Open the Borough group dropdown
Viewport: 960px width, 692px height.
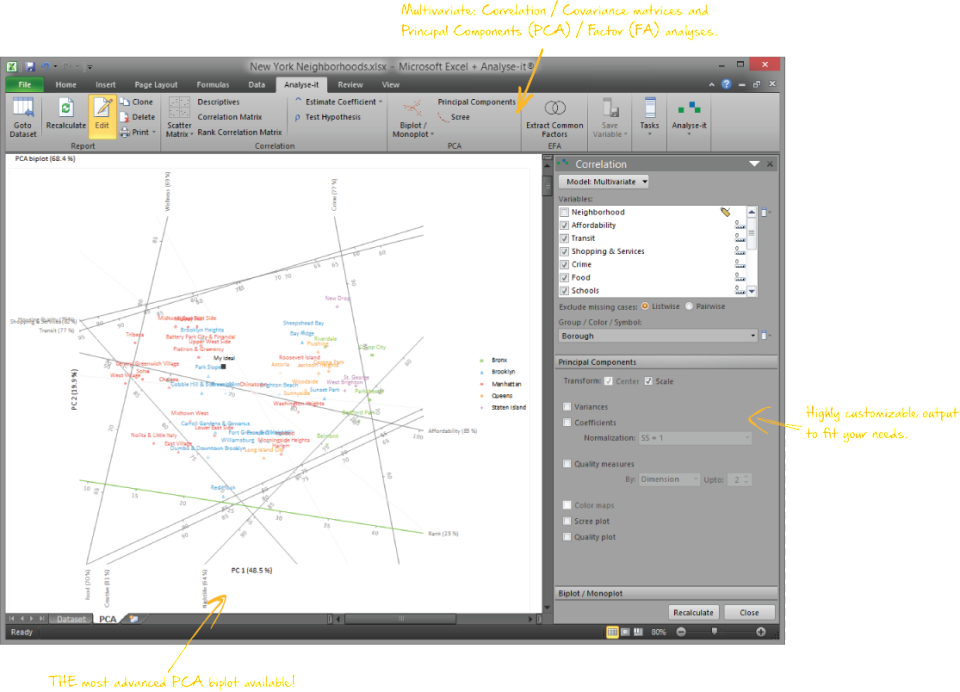click(658, 336)
